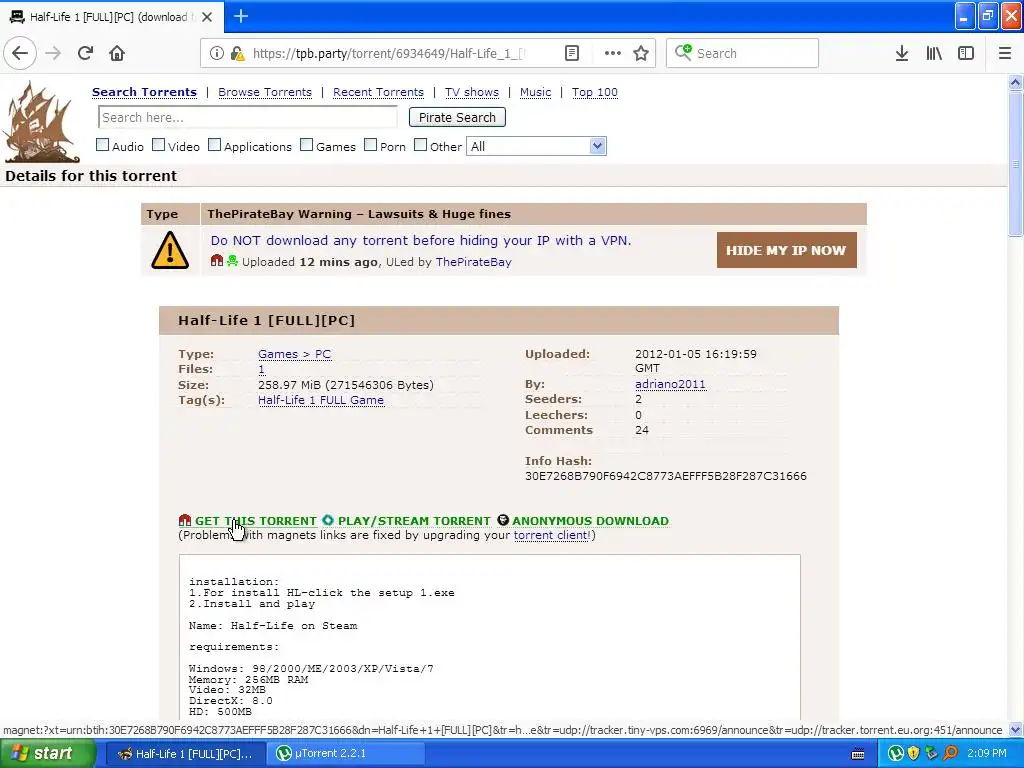Open the Downloads arrow icon in toolbar

tap(902, 53)
